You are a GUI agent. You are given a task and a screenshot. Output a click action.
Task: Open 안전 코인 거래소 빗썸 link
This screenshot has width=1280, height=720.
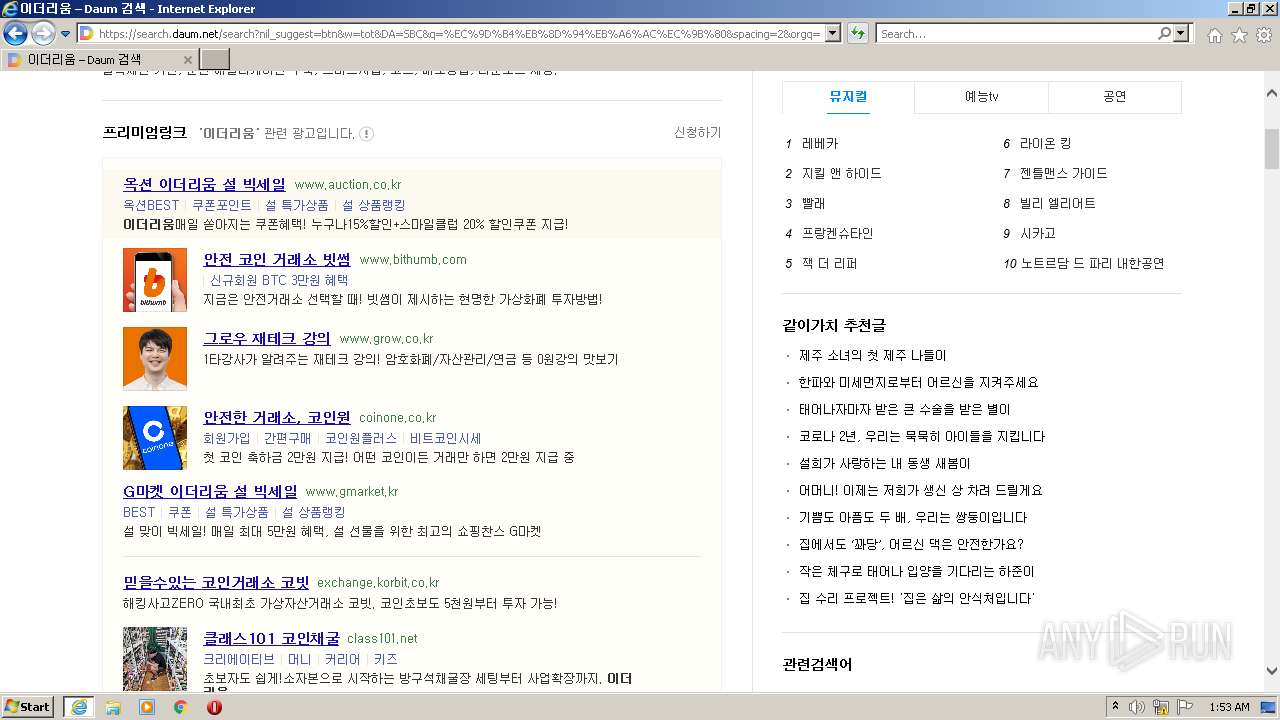[277, 259]
